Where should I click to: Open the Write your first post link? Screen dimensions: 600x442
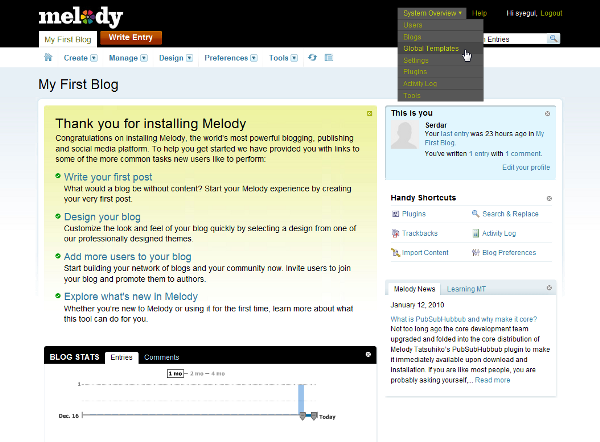[108, 177]
